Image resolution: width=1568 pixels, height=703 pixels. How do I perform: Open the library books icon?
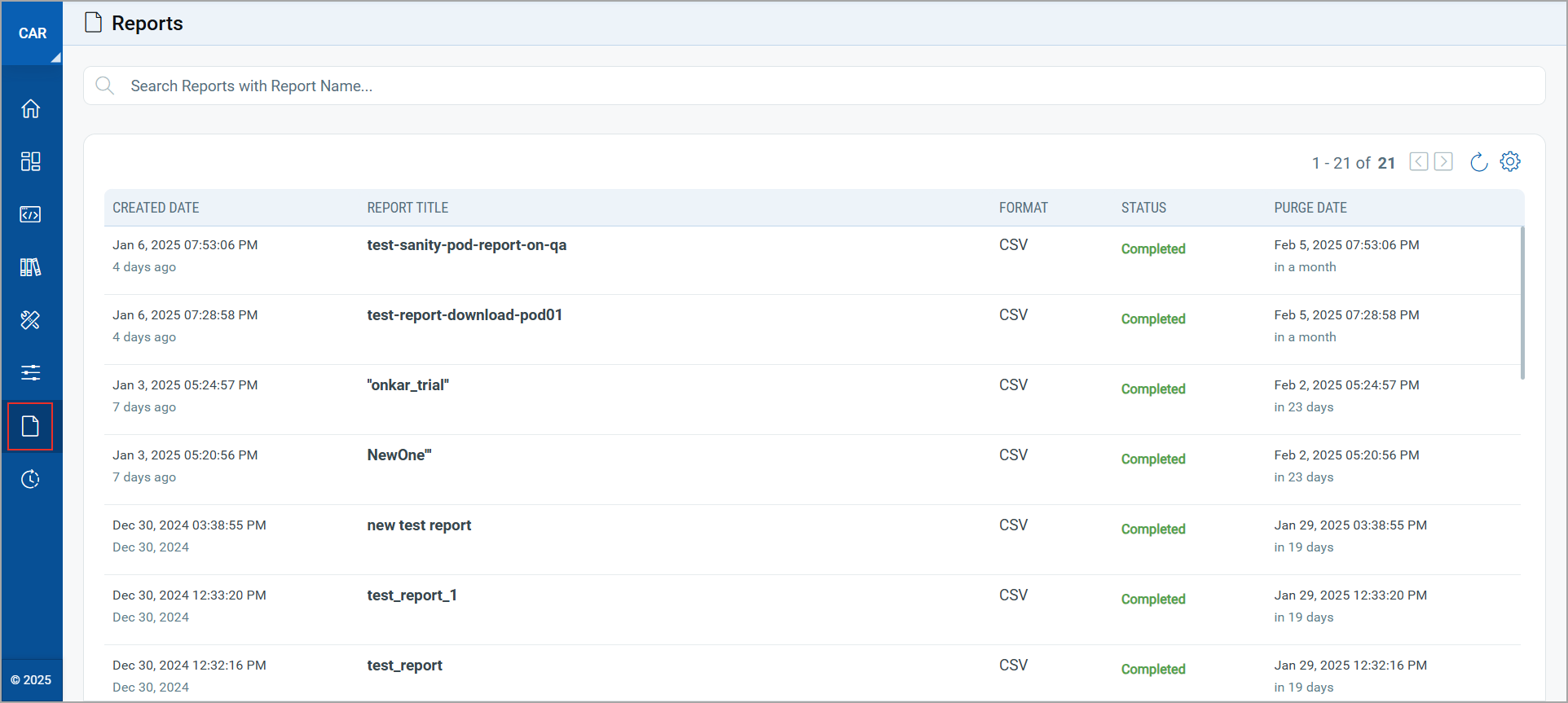point(31,267)
